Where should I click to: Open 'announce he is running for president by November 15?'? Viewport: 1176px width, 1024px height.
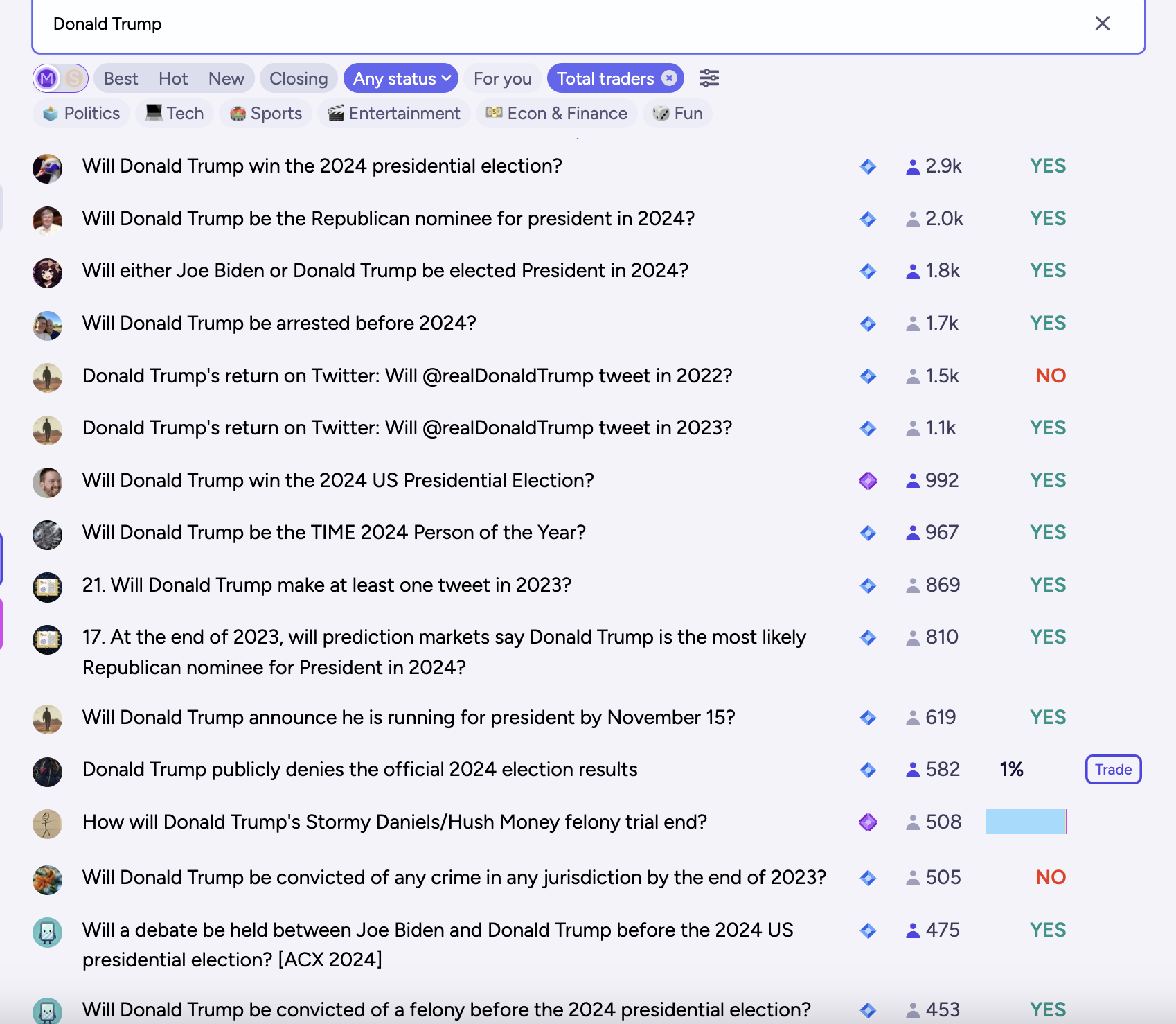coord(409,718)
